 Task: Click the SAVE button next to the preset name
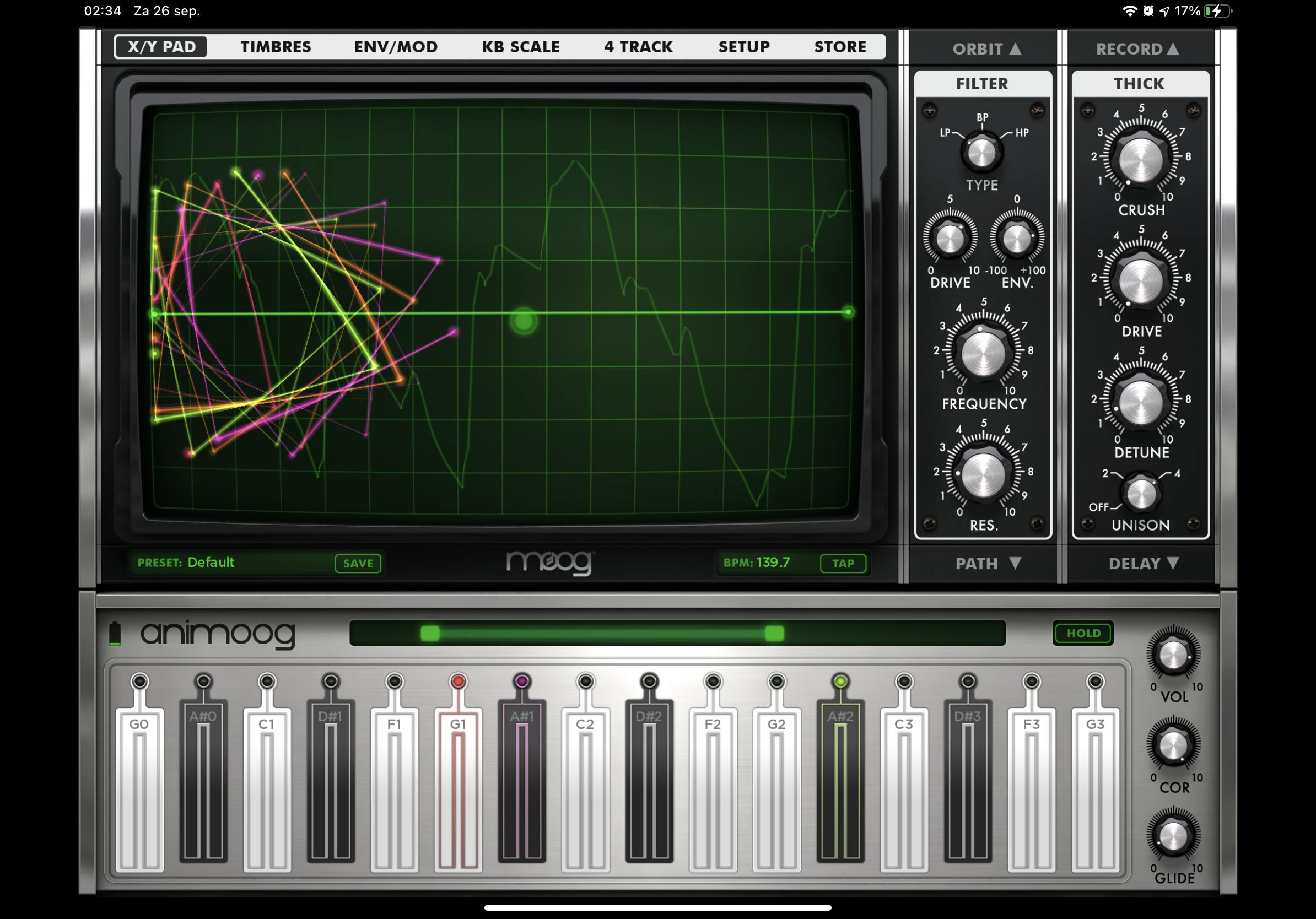[358, 563]
